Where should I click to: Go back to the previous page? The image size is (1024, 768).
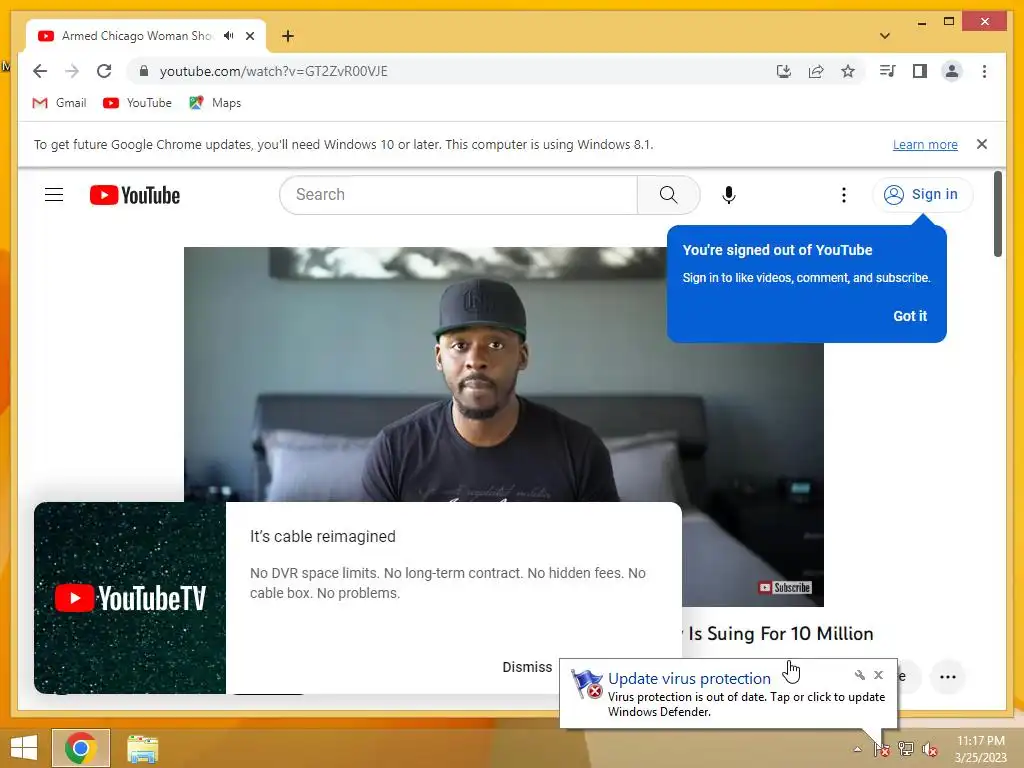point(40,71)
